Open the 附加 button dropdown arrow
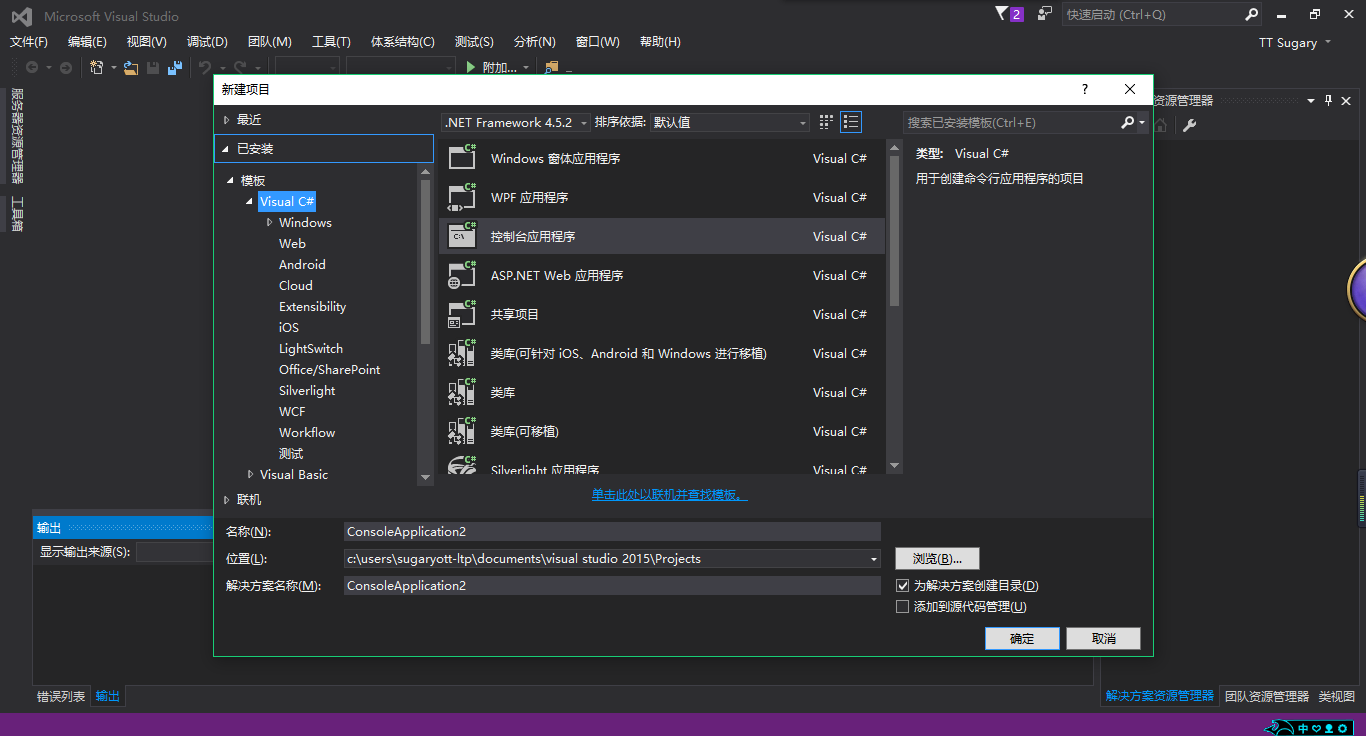This screenshot has width=1366, height=736. 527,68
